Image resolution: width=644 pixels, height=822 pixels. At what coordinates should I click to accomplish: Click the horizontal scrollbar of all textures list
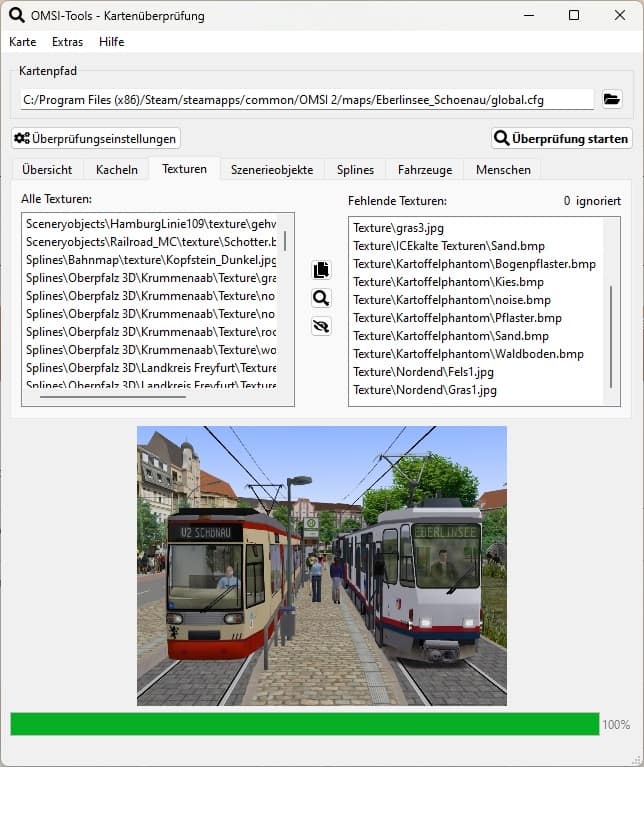point(112,397)
